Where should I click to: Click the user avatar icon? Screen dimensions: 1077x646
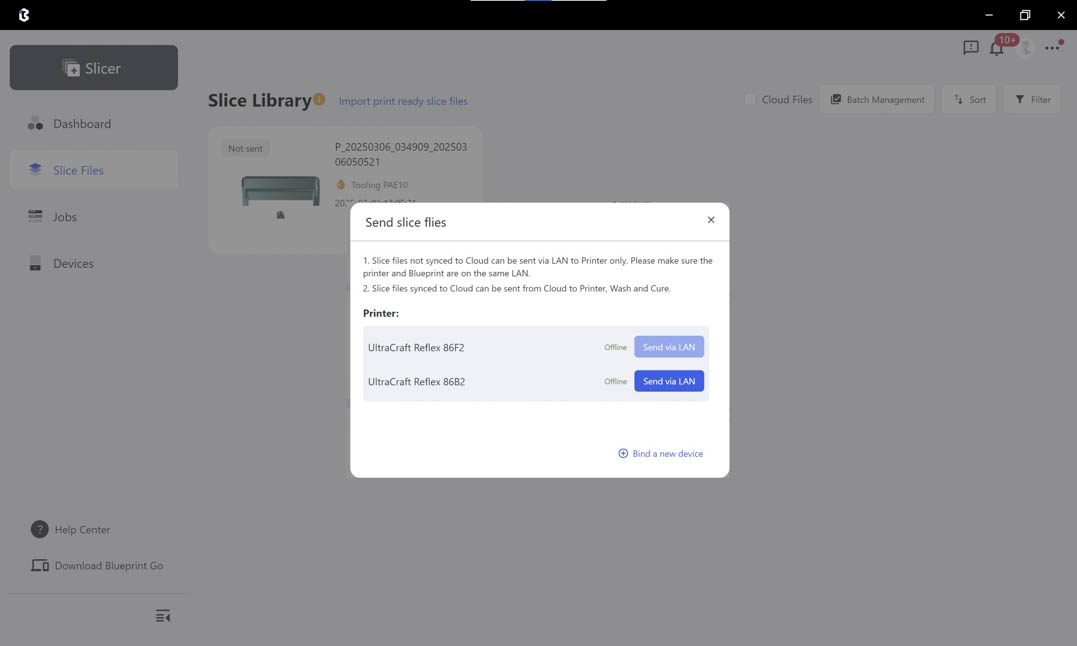(1025, 47)
